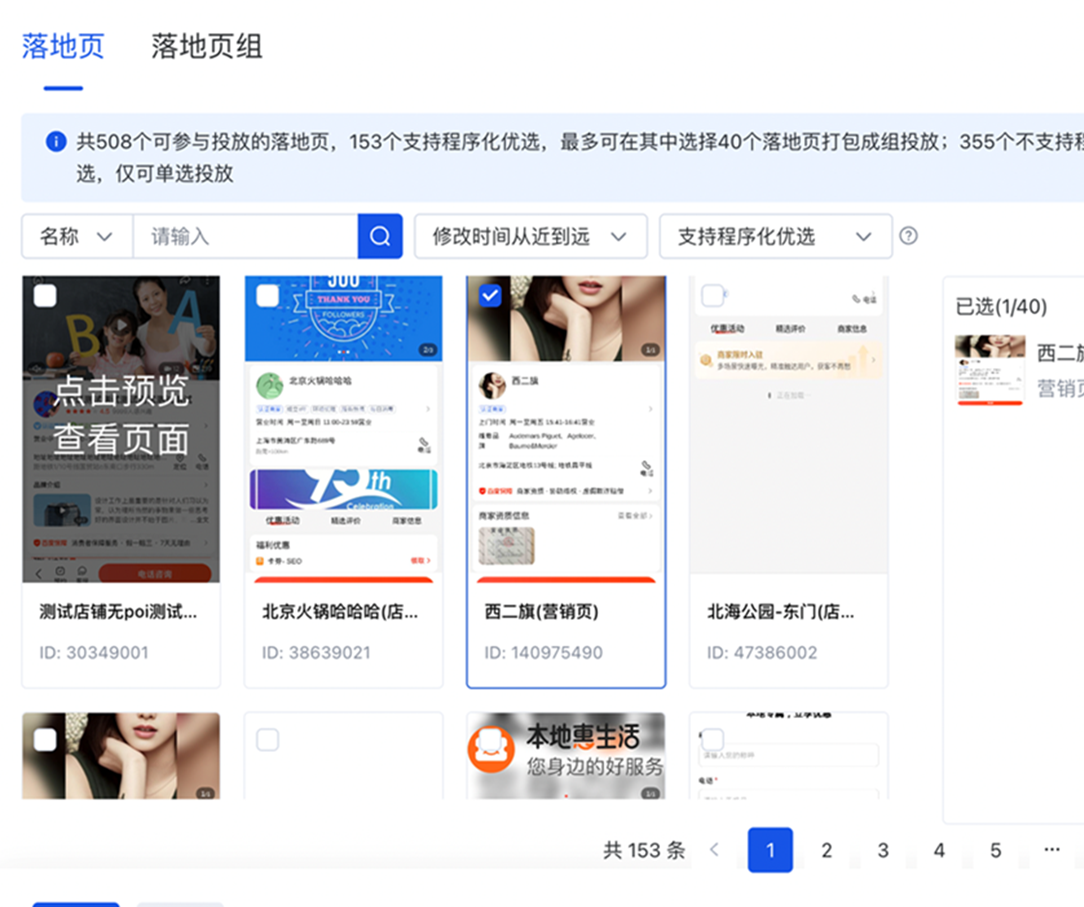Click the 北京火锅哈哈哈 shop avatar icon
Viewport: 1084px width, 907px height.
pos(268,385)
